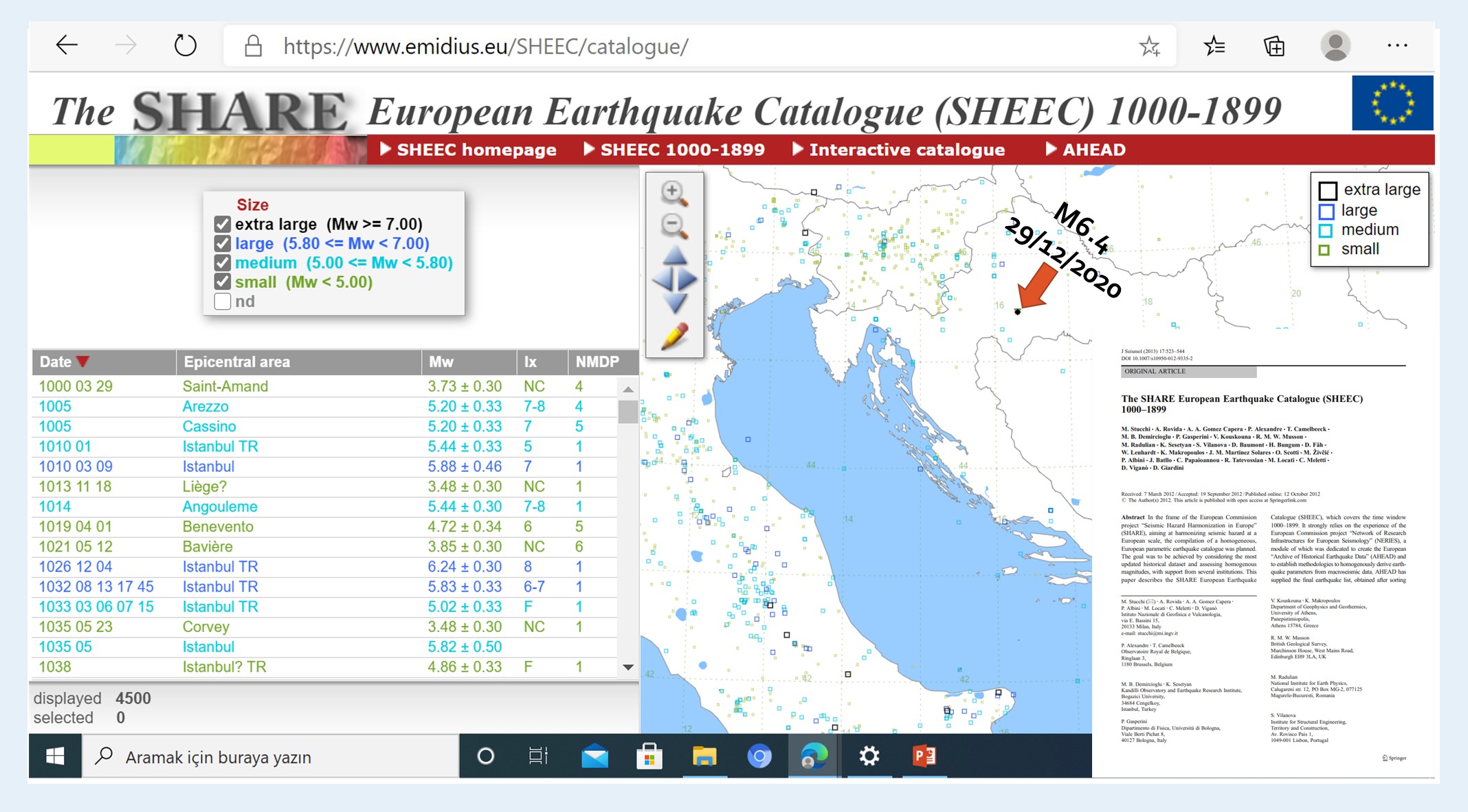Screen dimensions: 1468x812
Task: Click the table scrollbar up arrow
Action: [x=627, y=389]
